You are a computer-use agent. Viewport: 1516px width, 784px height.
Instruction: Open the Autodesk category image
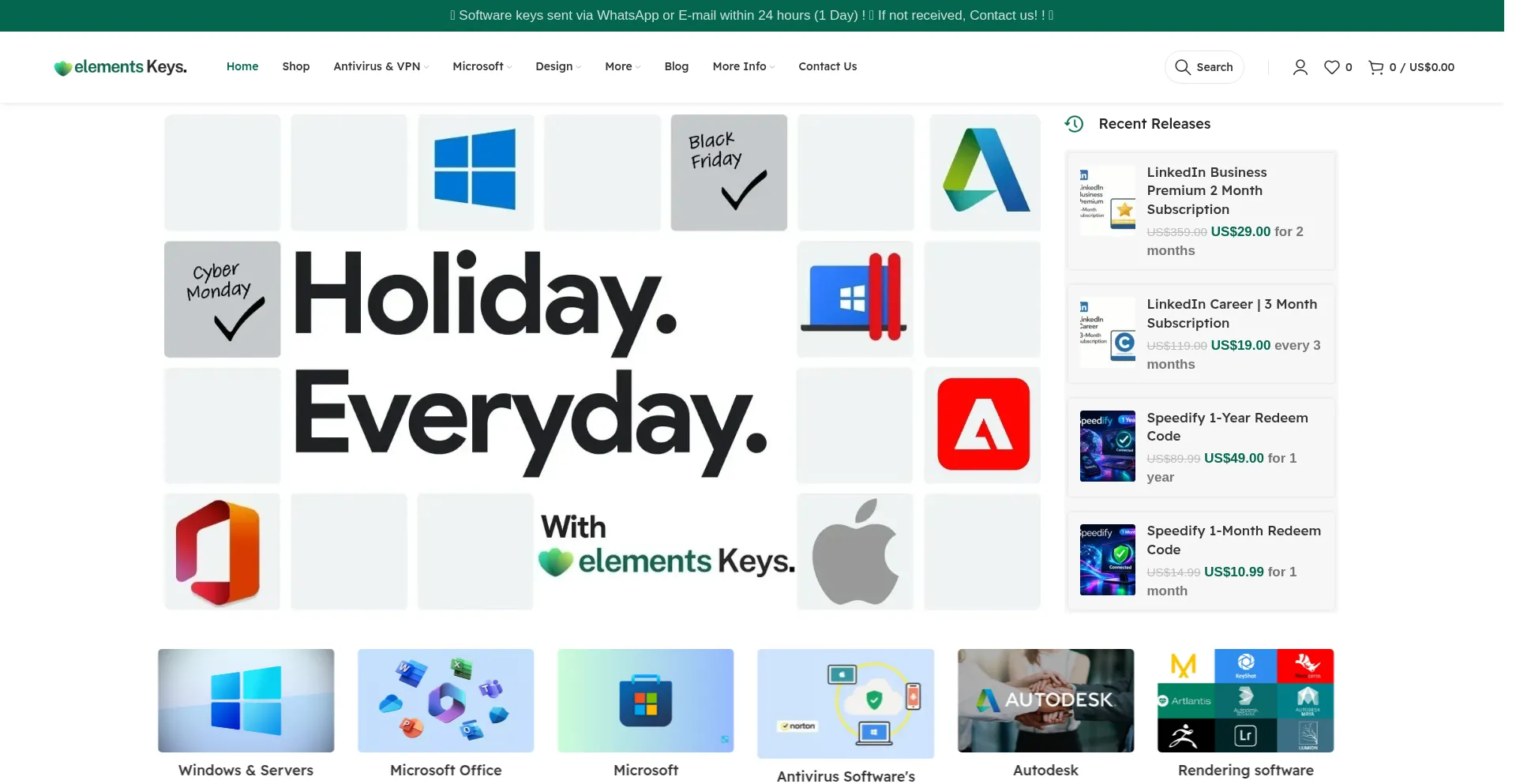(1046, 700)
